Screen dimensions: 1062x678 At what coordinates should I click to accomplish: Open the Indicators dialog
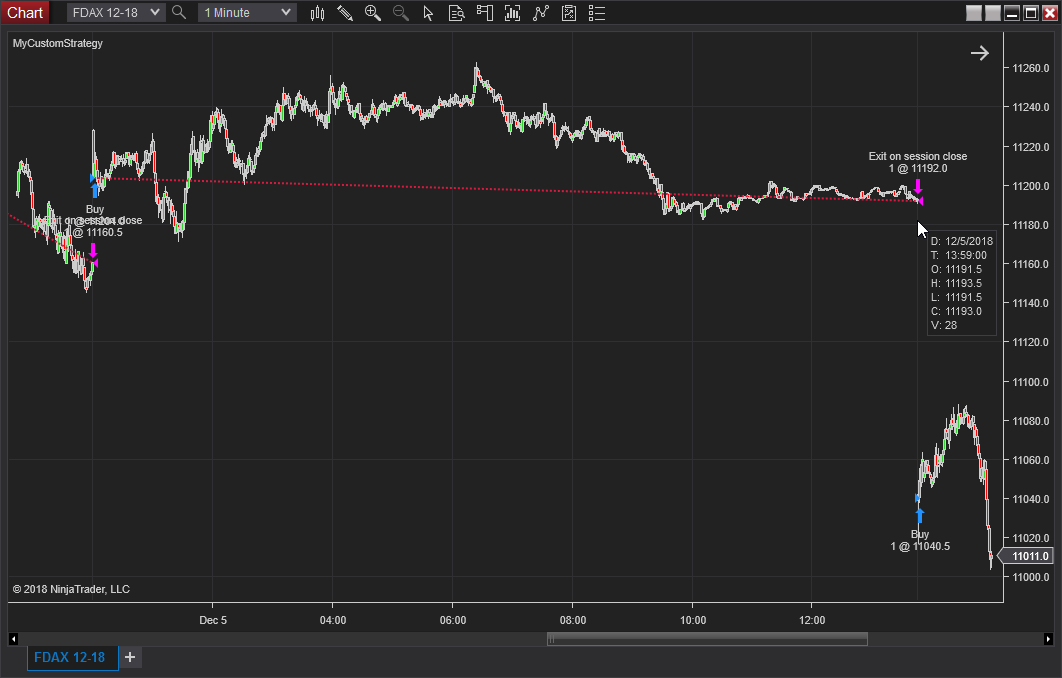(x=540, y=13)
